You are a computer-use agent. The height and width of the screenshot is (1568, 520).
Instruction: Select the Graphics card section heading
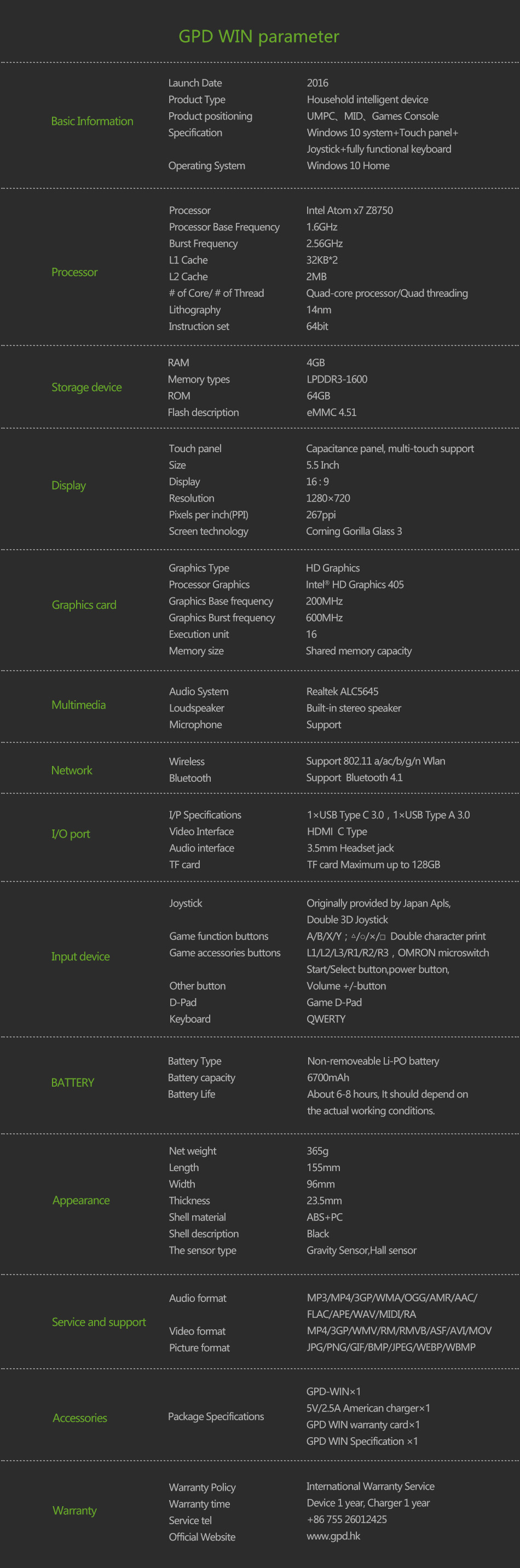coord(84,604)
